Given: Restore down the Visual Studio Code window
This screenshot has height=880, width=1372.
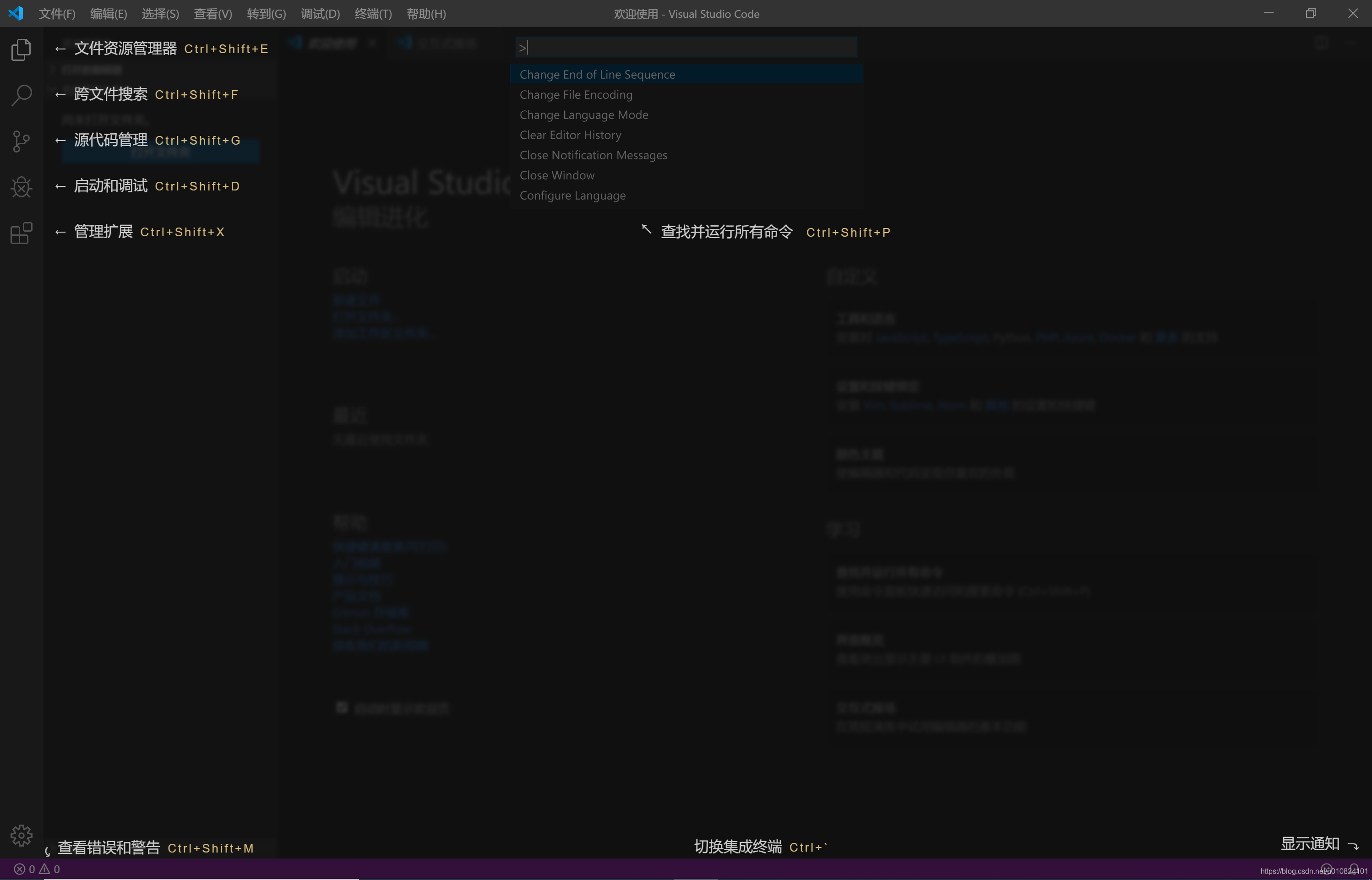Looking at the screenshot, I should 1311,13.
